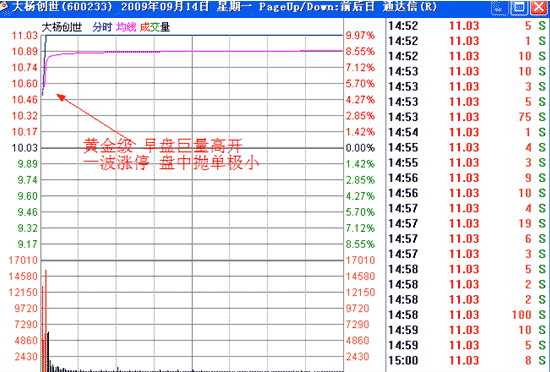Click the 9.97% label on right axis
550x372 pixels.
[x=360, y=35]
